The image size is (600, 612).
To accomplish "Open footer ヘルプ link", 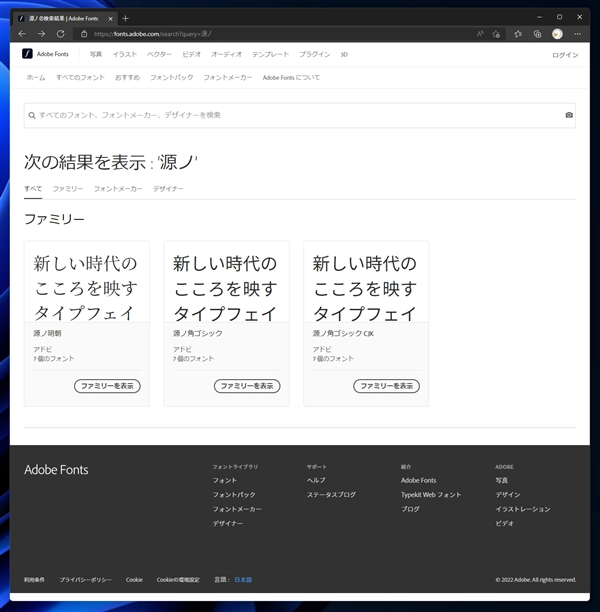I will coord(316,480).
